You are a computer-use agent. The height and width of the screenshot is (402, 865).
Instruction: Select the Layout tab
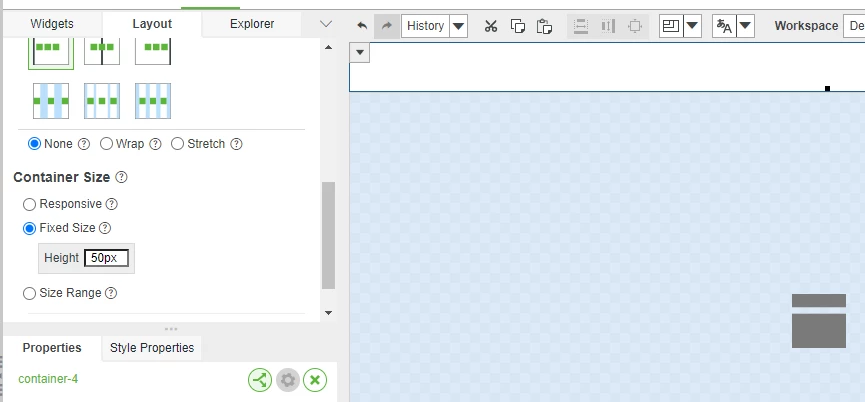152,24
